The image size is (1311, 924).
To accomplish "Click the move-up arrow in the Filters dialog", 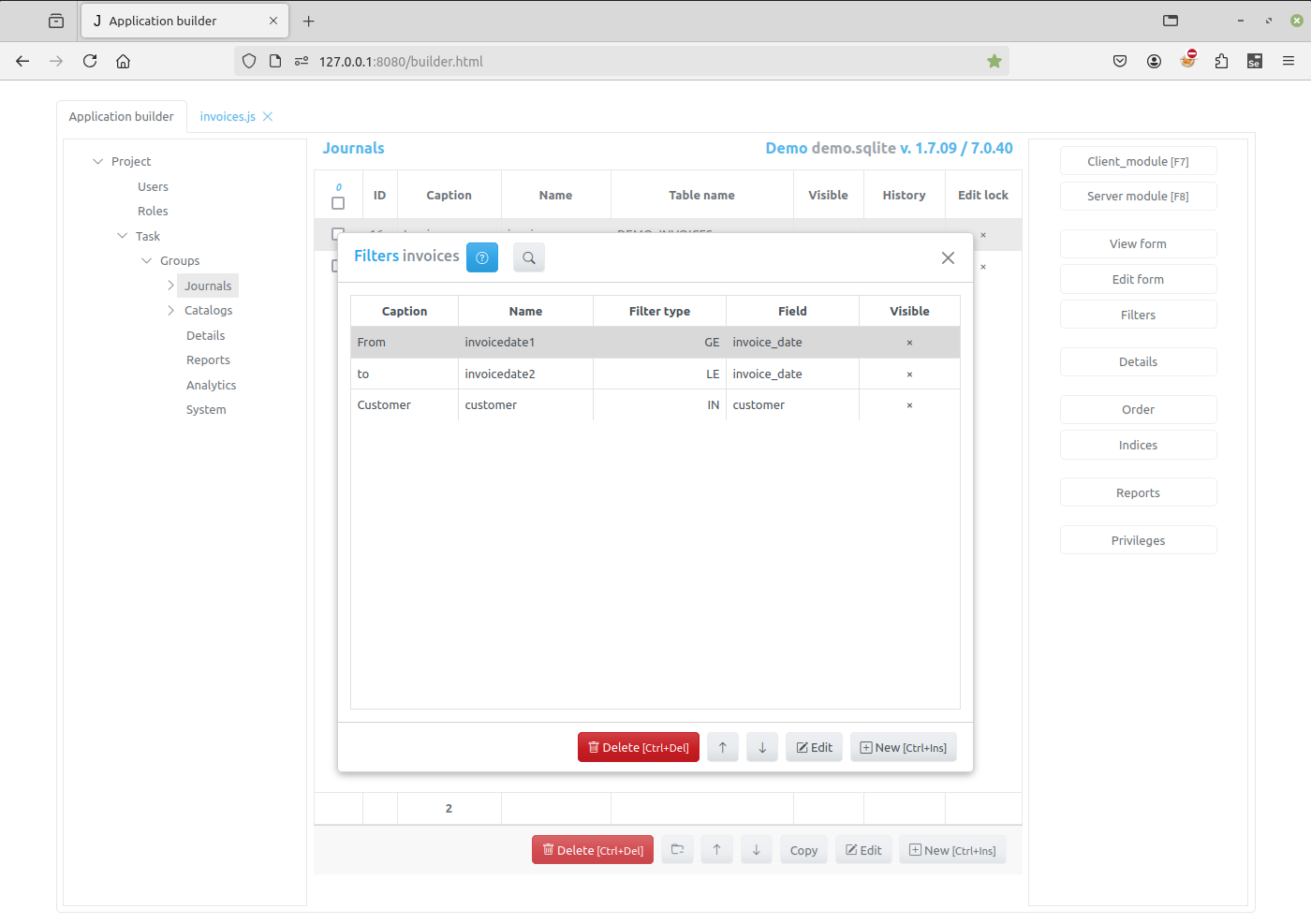I will coord(722,747).
